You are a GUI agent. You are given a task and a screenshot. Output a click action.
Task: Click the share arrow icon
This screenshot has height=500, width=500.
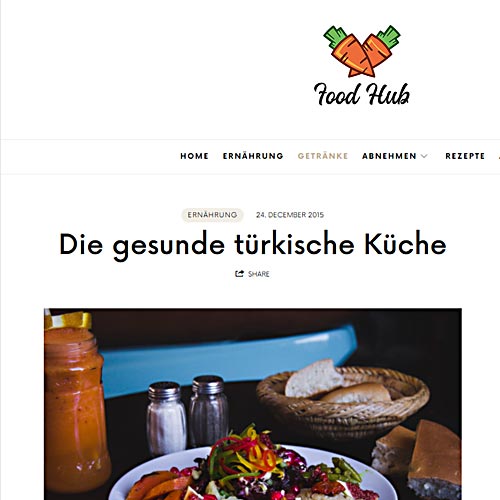239,274
